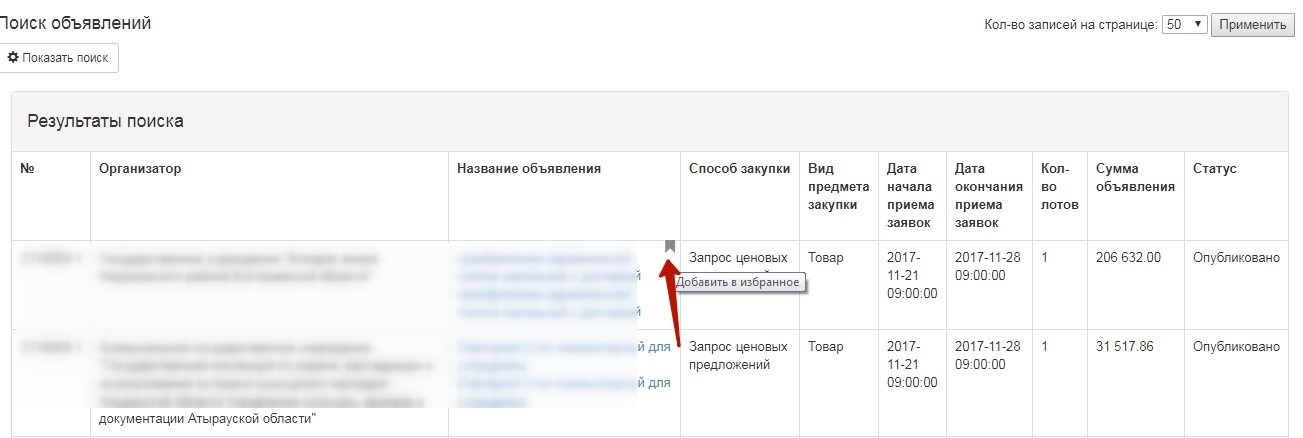
Task: Click the Организатор column header
Action: click(x=140, y=169)
